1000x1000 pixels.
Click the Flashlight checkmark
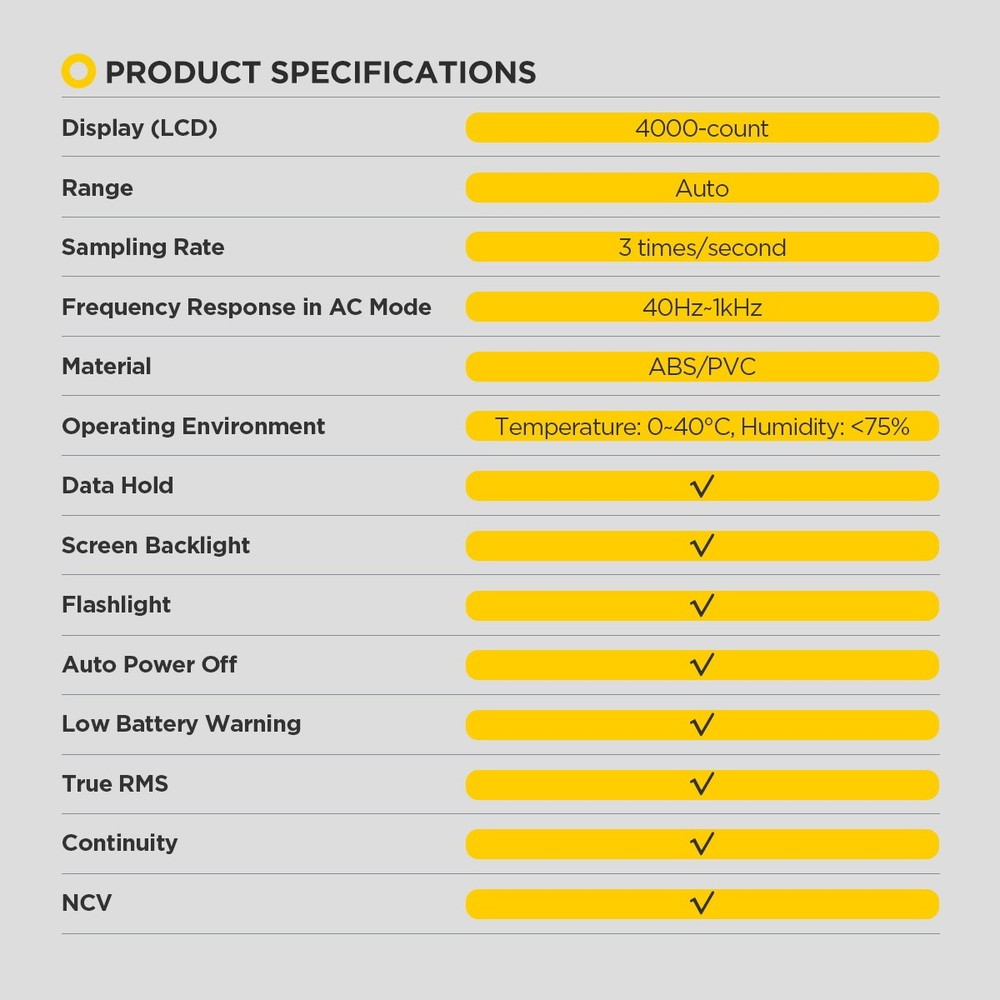tap(702, 605)
